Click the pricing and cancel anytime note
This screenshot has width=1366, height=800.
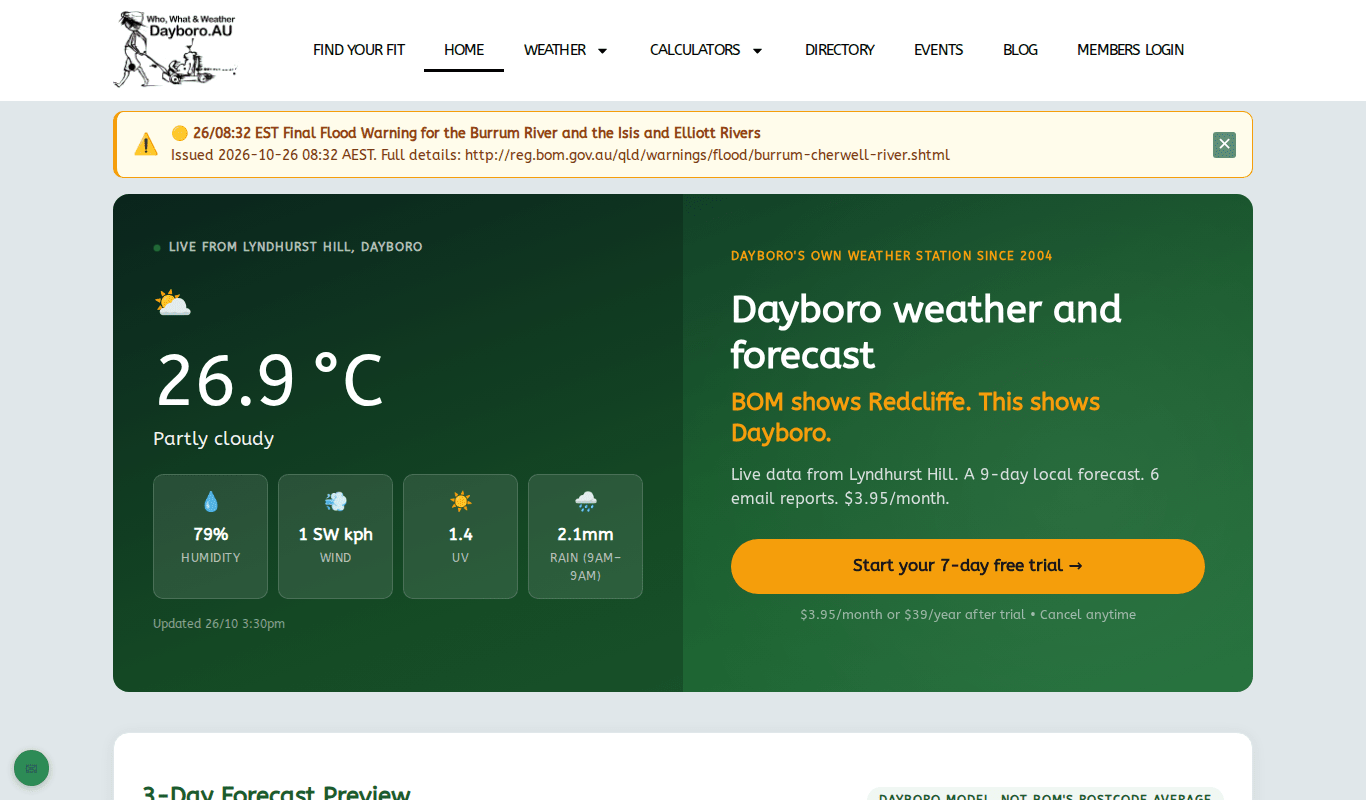[x=968, y=615]
